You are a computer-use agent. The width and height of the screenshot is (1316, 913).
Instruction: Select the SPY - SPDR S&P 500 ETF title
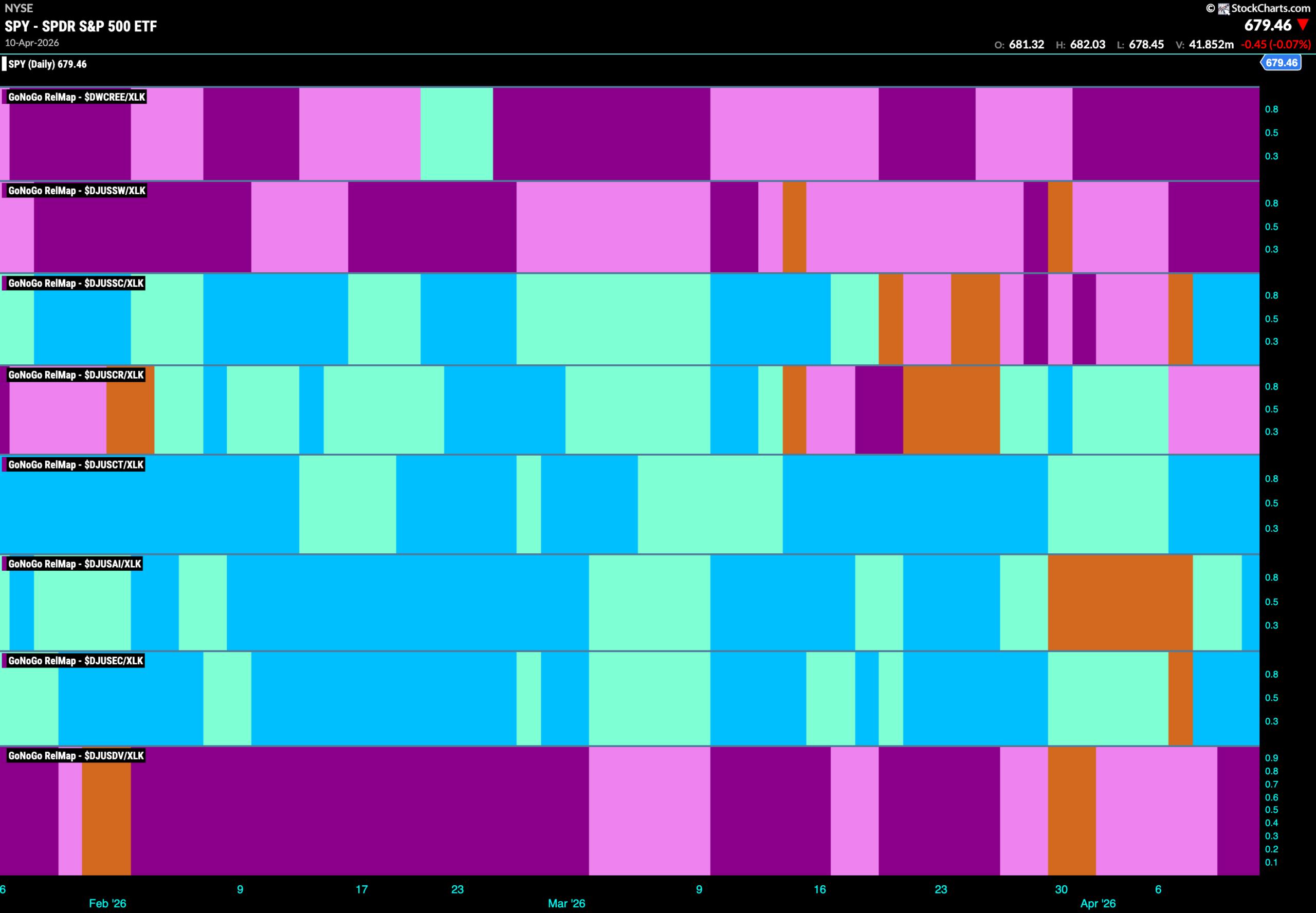point(81,26)
